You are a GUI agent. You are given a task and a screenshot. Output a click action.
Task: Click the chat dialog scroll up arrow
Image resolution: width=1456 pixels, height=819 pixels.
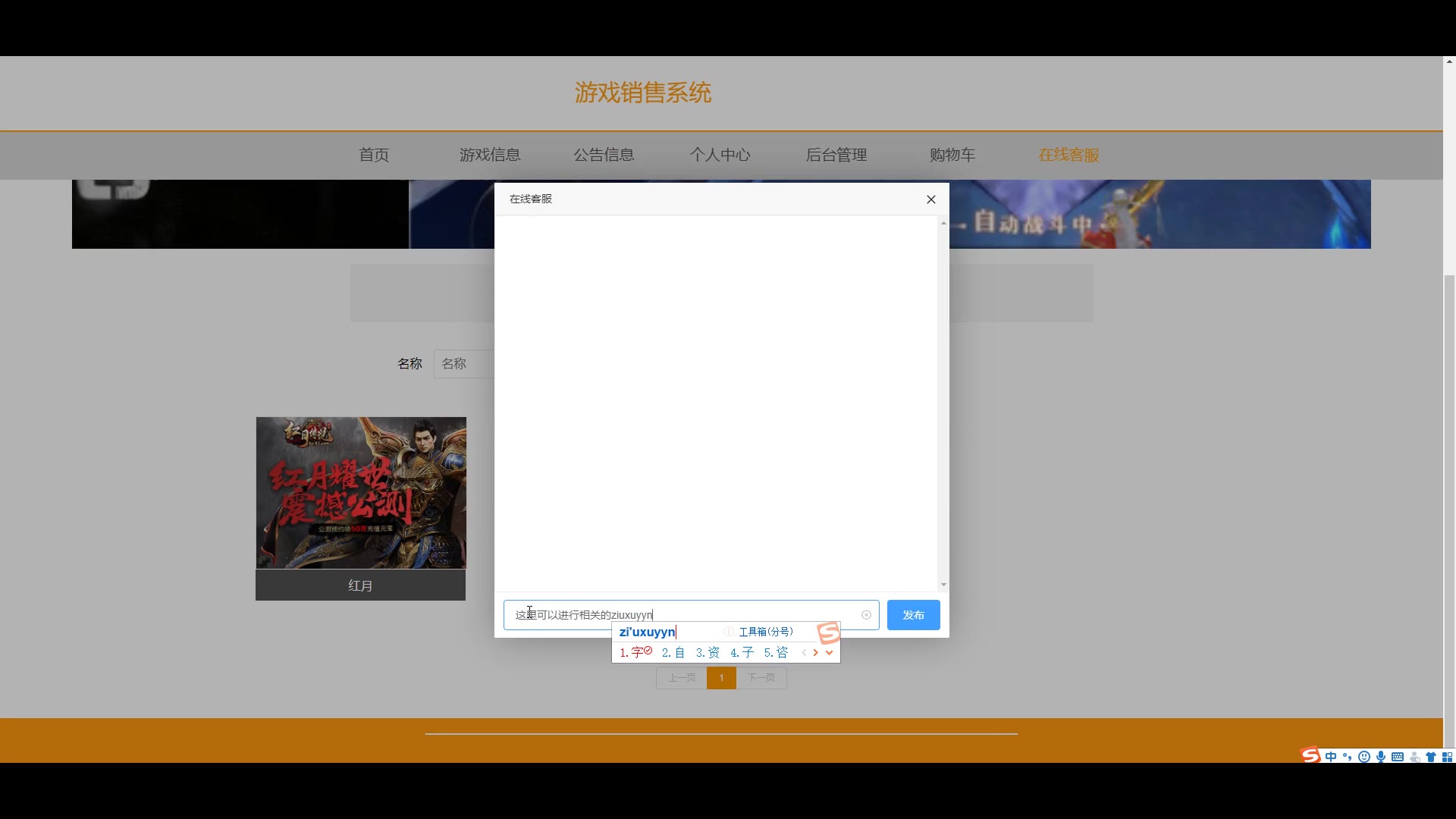[943, 223]
